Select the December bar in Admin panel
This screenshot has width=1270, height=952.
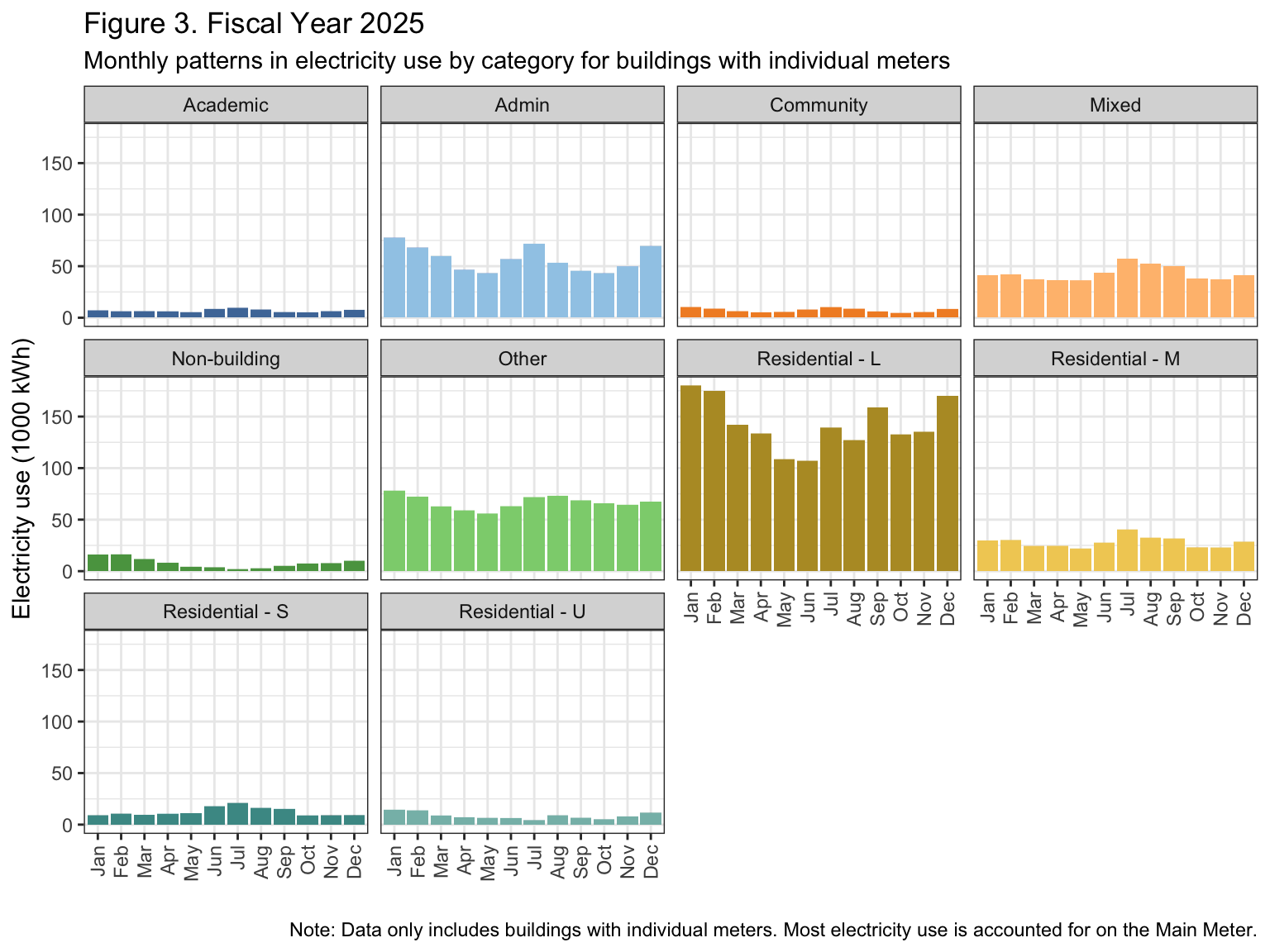(x=651, y=282)
